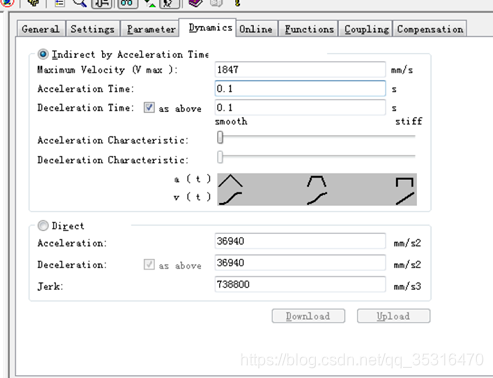493x378 pixels.
Task: Click the Deceleration Characteristic slider handle
Action: 220,157
